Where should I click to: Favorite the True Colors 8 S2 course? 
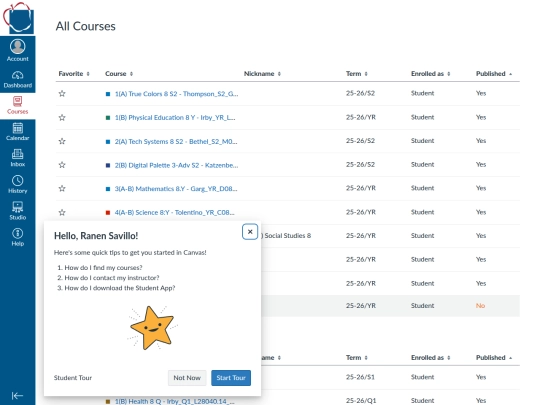[x=62, y=93]
